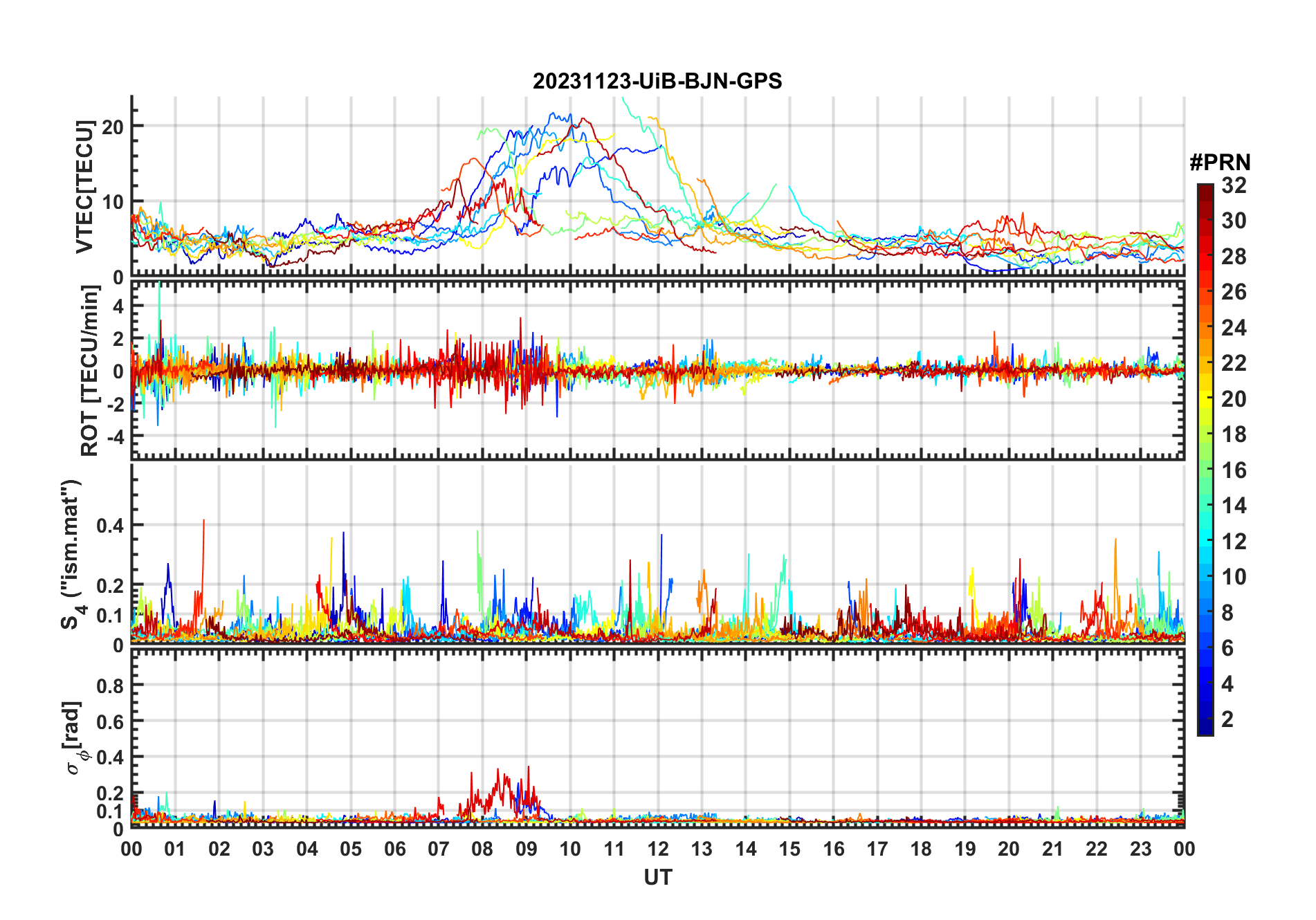Click the UT axis hour label 09
This screenshot has height=920, width=1316.
(x=527, y=849)
